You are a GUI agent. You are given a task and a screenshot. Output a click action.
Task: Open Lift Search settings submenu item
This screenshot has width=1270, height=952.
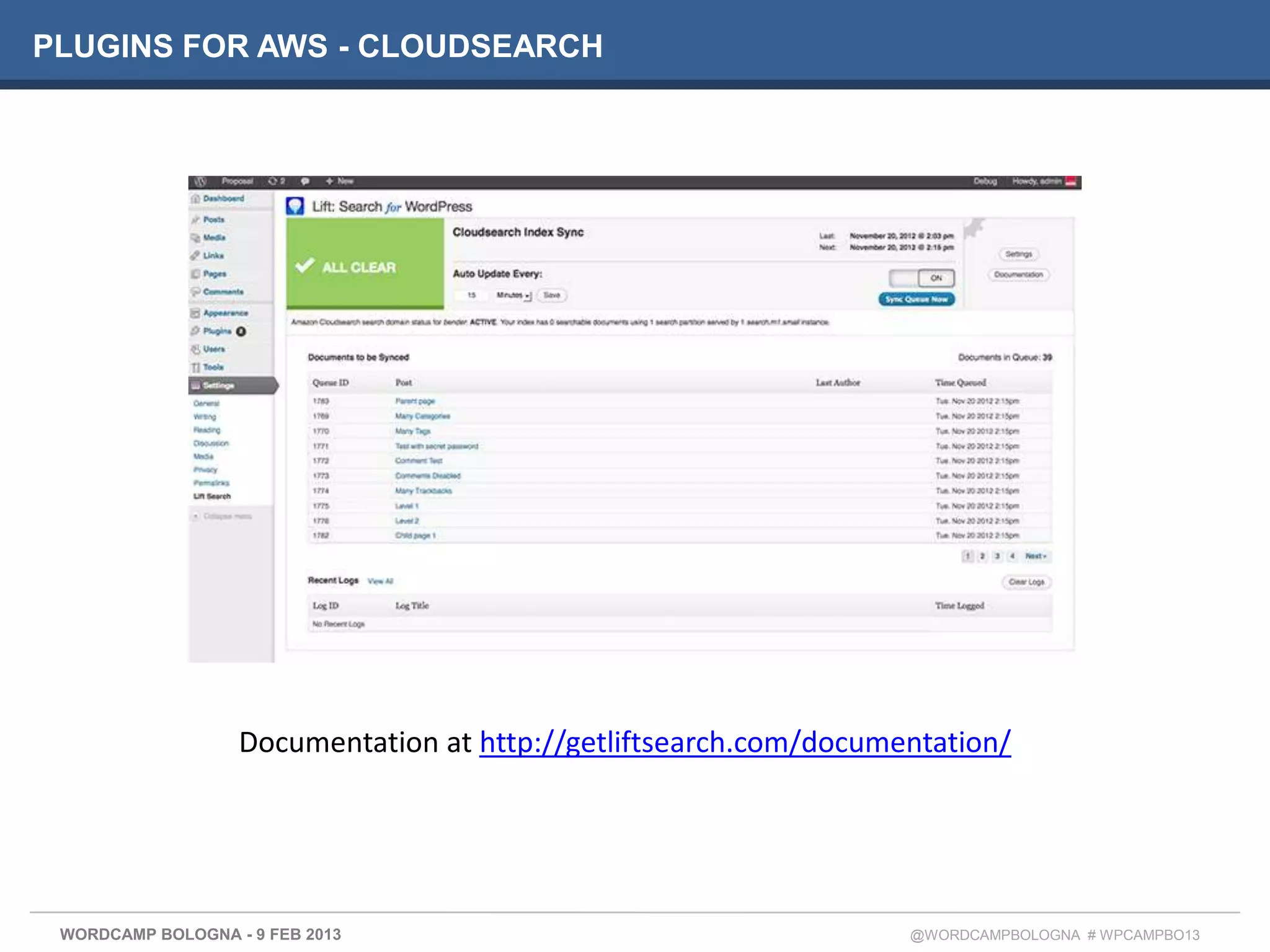tap(212, 496)
